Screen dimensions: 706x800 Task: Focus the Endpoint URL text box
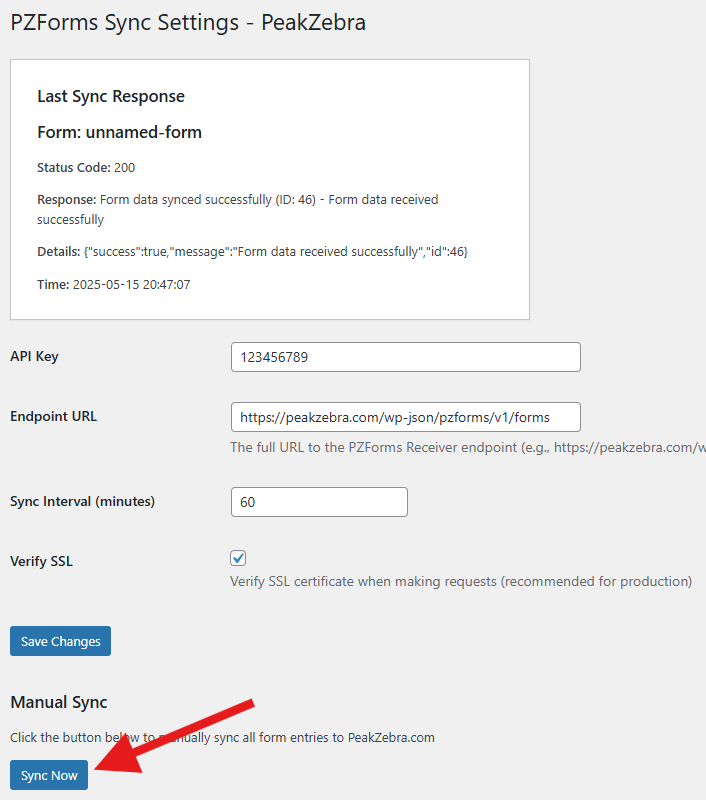pos(405,417)
